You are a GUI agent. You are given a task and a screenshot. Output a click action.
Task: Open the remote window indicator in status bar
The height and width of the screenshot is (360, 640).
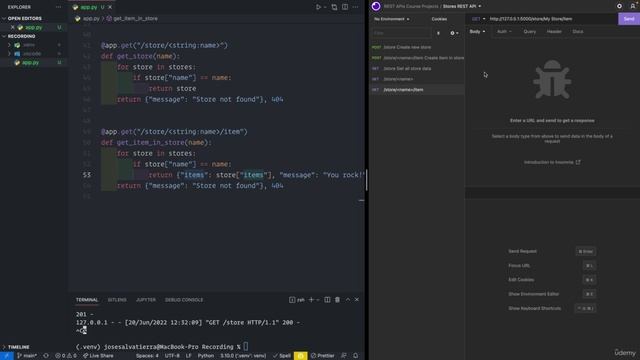coord(7,356)
